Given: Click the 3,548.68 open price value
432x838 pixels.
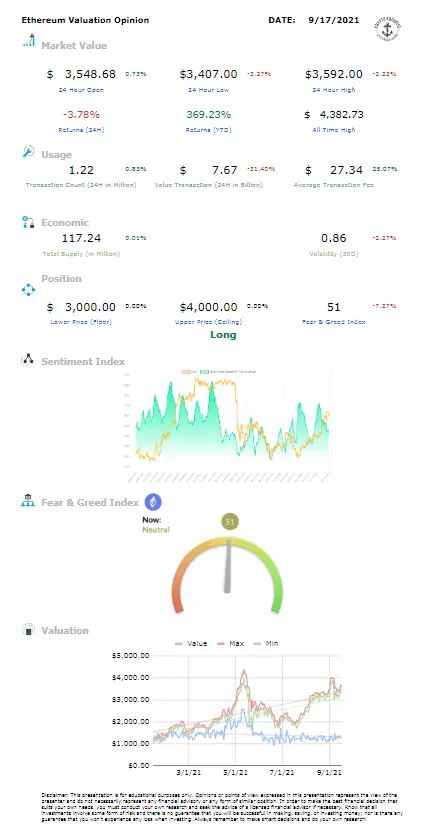Looking at the screenshot, I should click(x=90, y=74).
